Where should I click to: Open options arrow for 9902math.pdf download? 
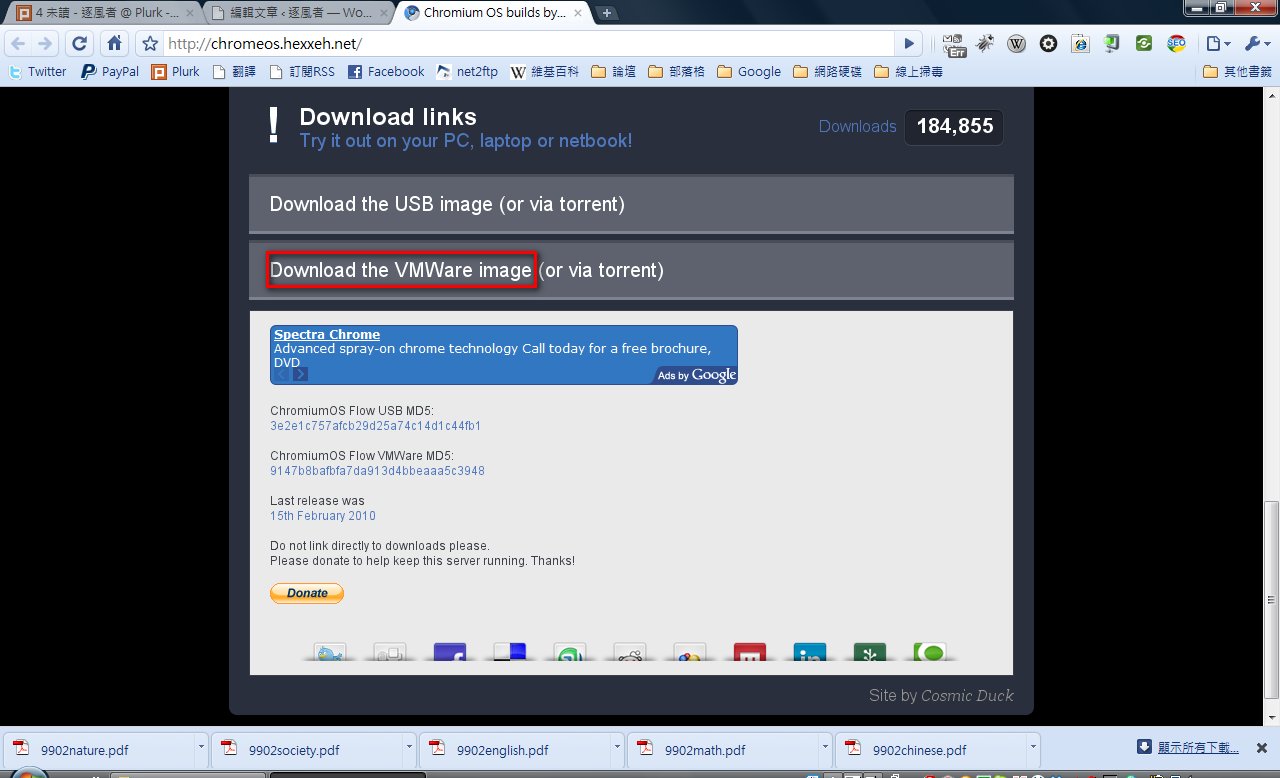click(825, 747)
